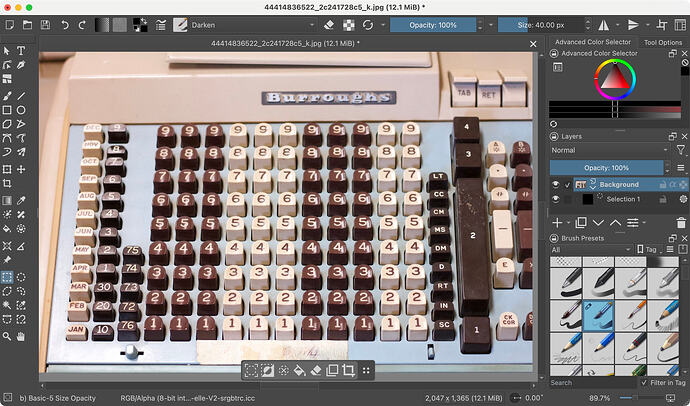Image resolution: width=690 pixels, height=406 pixels.
Task: Click the document tab 44414836522_2c241728c5_k.jpg
Action: 285,44
